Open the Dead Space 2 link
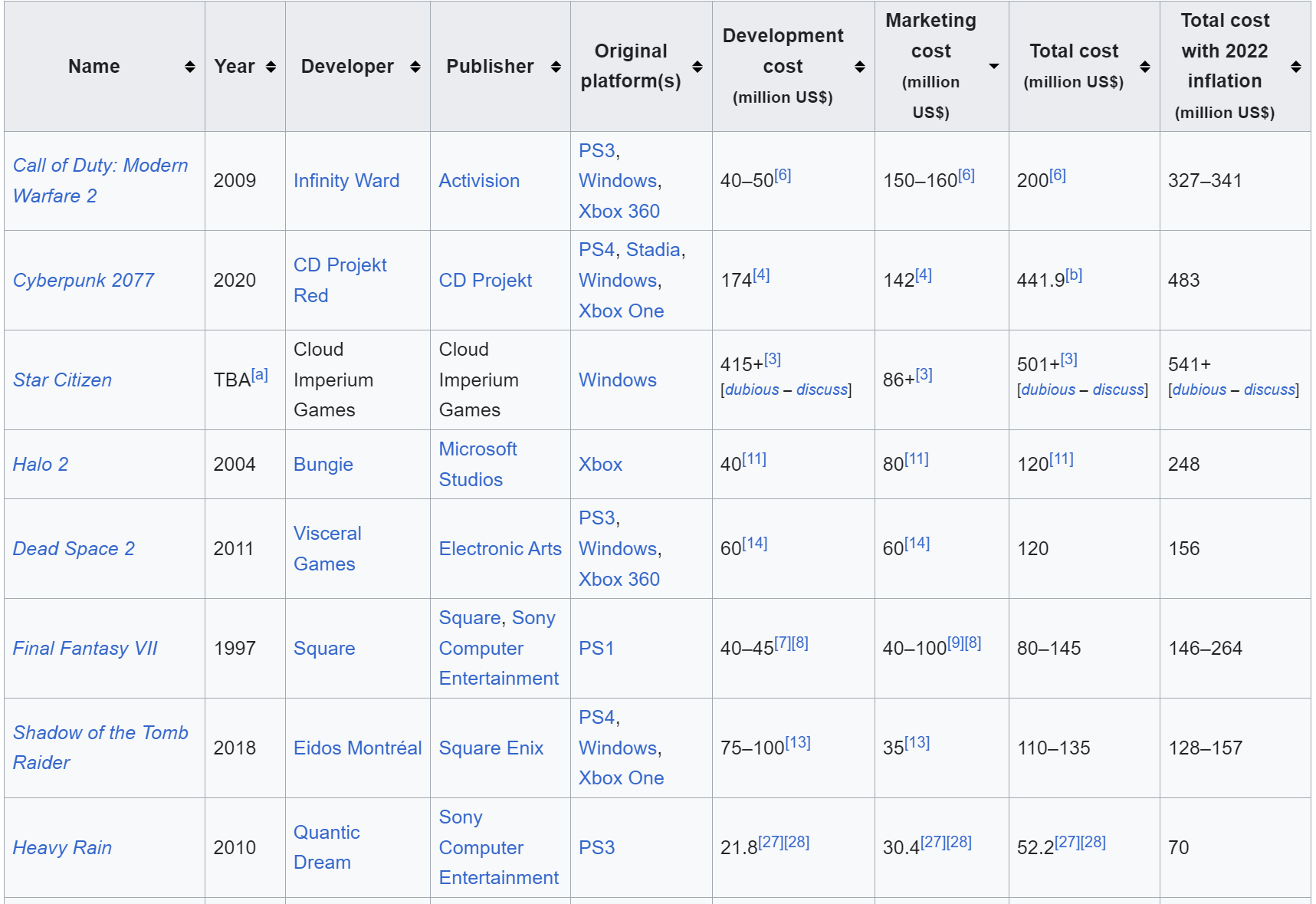The height and width of the screenshot is (904, 1316). pyautogui.click(x=74, y=549)
